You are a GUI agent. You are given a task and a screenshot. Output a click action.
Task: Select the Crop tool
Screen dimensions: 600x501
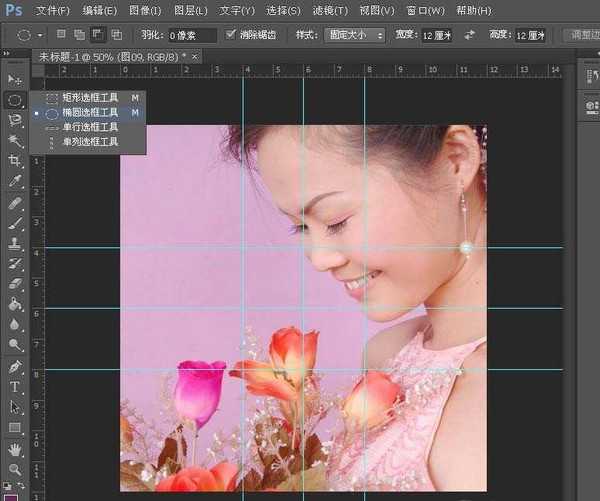point(14,161)
